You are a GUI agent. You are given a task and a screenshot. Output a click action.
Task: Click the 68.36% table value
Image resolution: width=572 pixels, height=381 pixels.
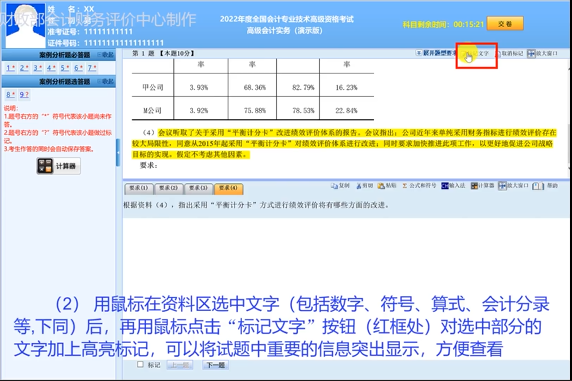[255, 88]
